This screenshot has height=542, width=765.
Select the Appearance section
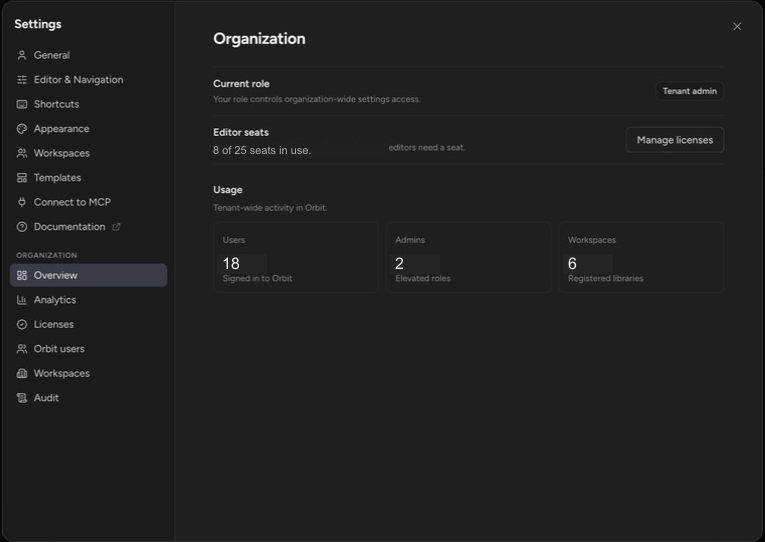point(88,129)
